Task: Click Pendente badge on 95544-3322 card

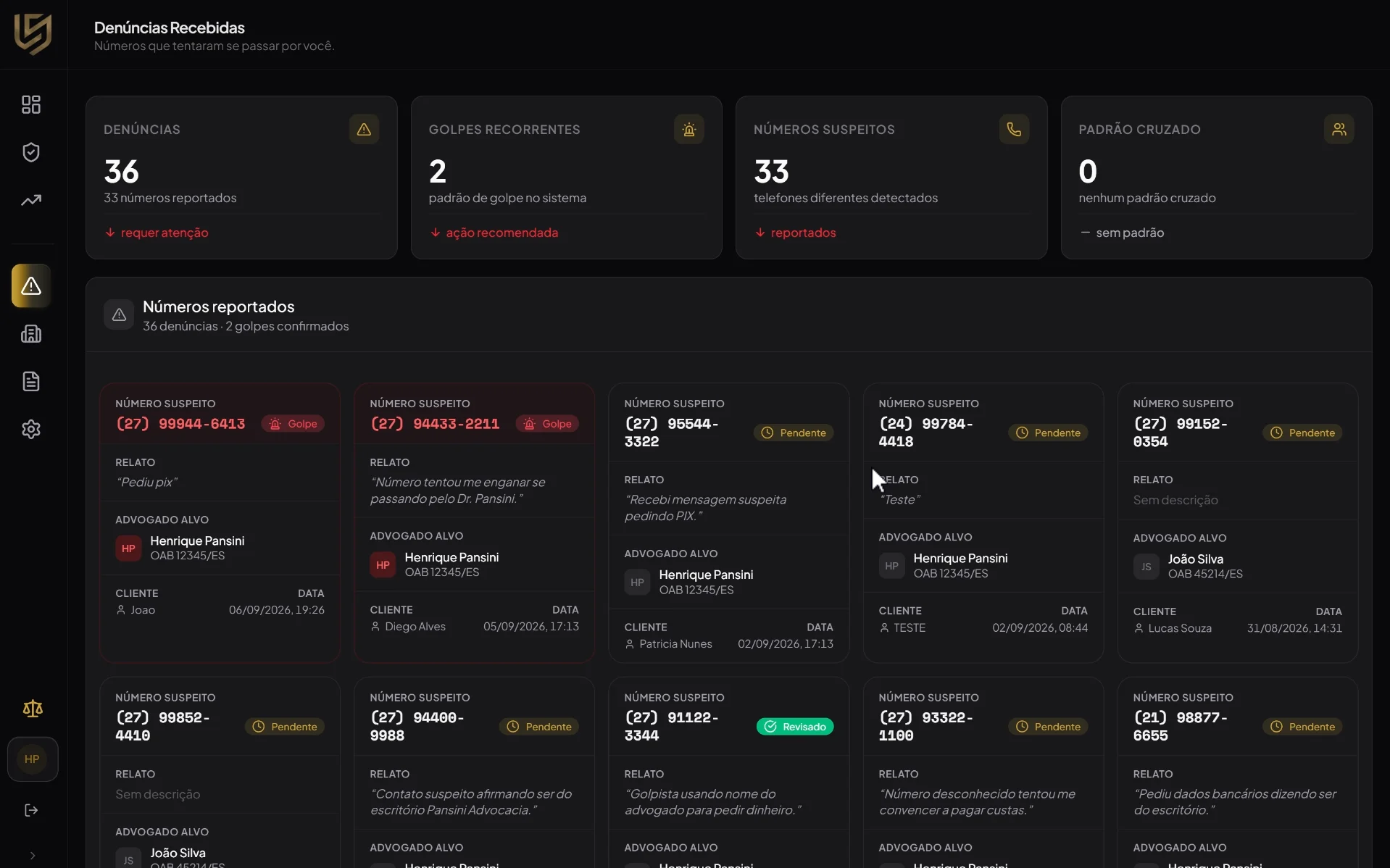Action: pyautogui.click(x=794, y=433)
